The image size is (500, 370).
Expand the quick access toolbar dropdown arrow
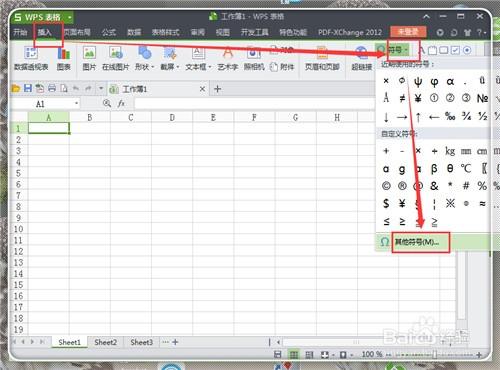coord(101,89)
